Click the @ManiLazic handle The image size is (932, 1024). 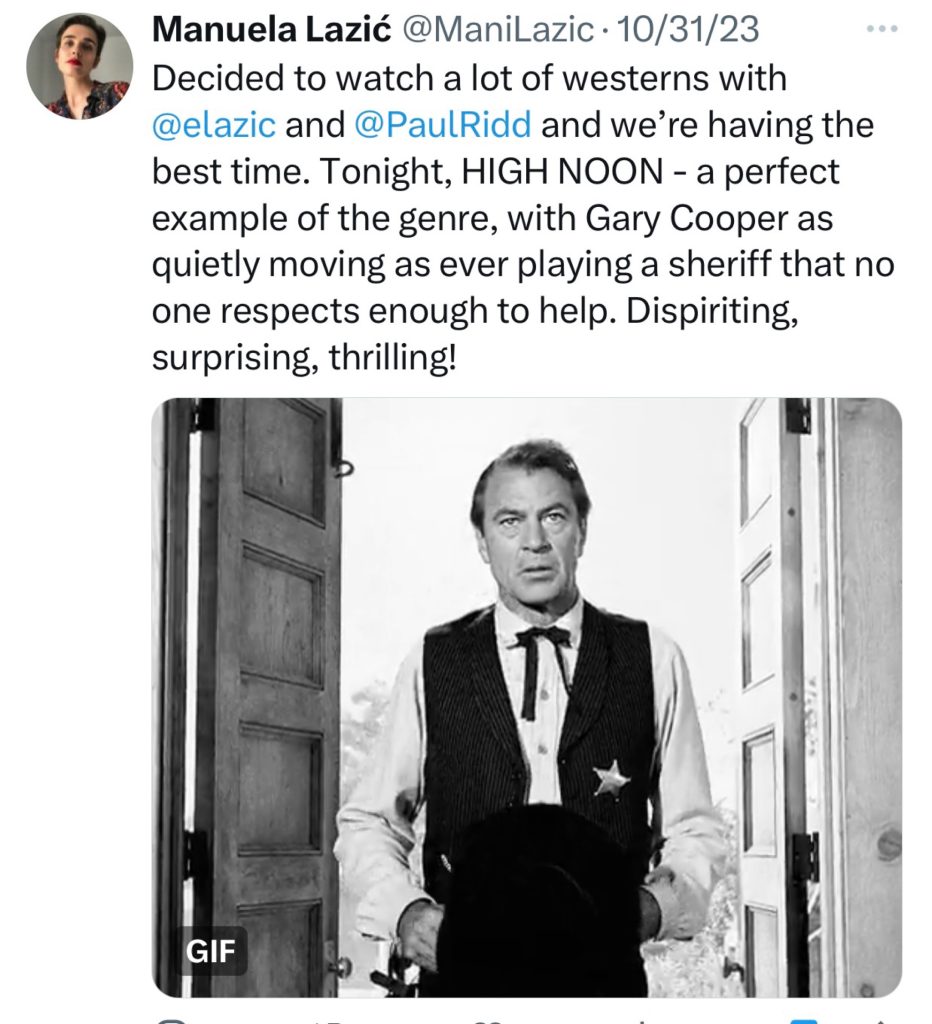[x=497, y=31]
